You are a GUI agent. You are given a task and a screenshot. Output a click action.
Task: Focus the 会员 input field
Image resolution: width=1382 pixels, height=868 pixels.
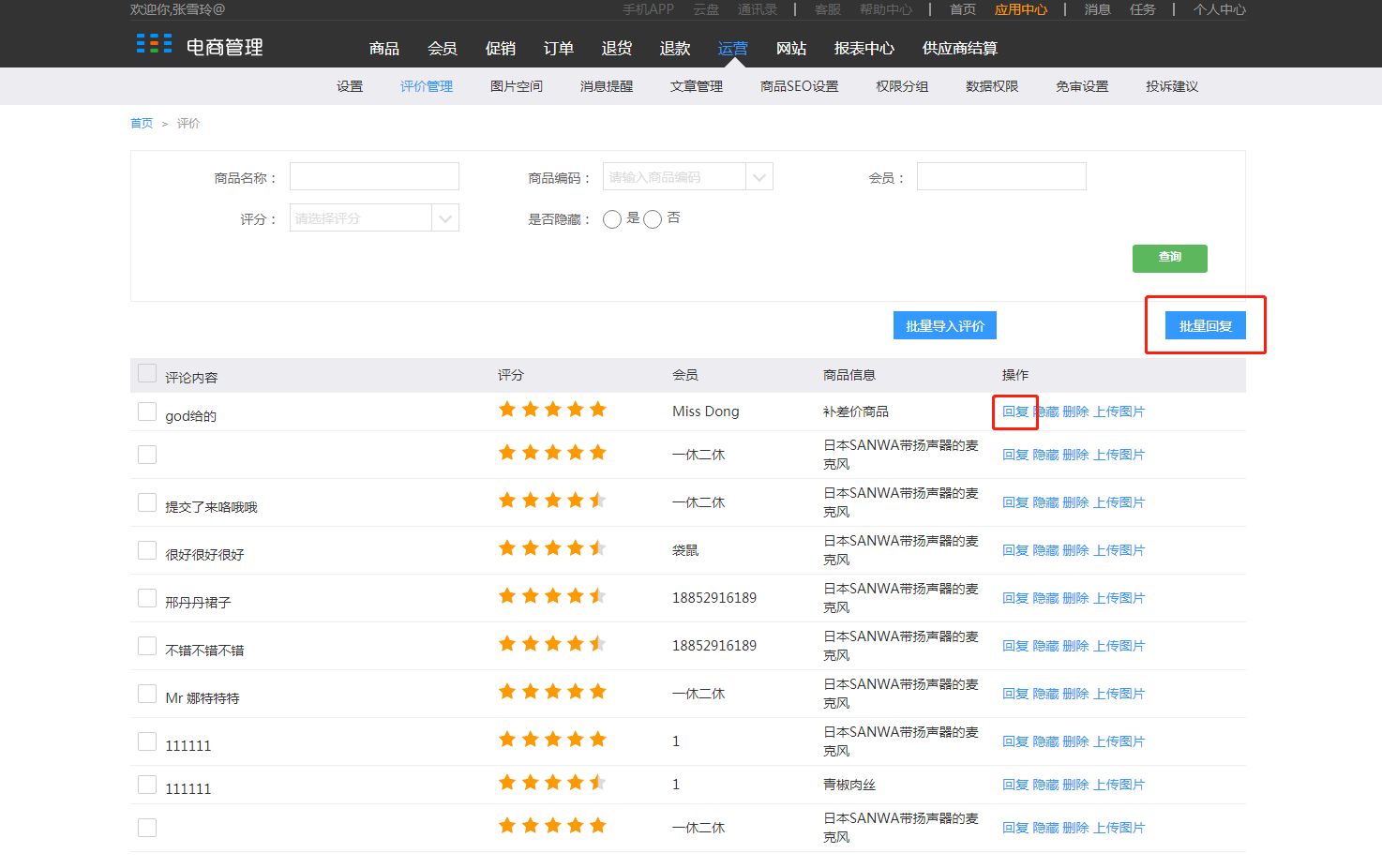click(1001, 176)
